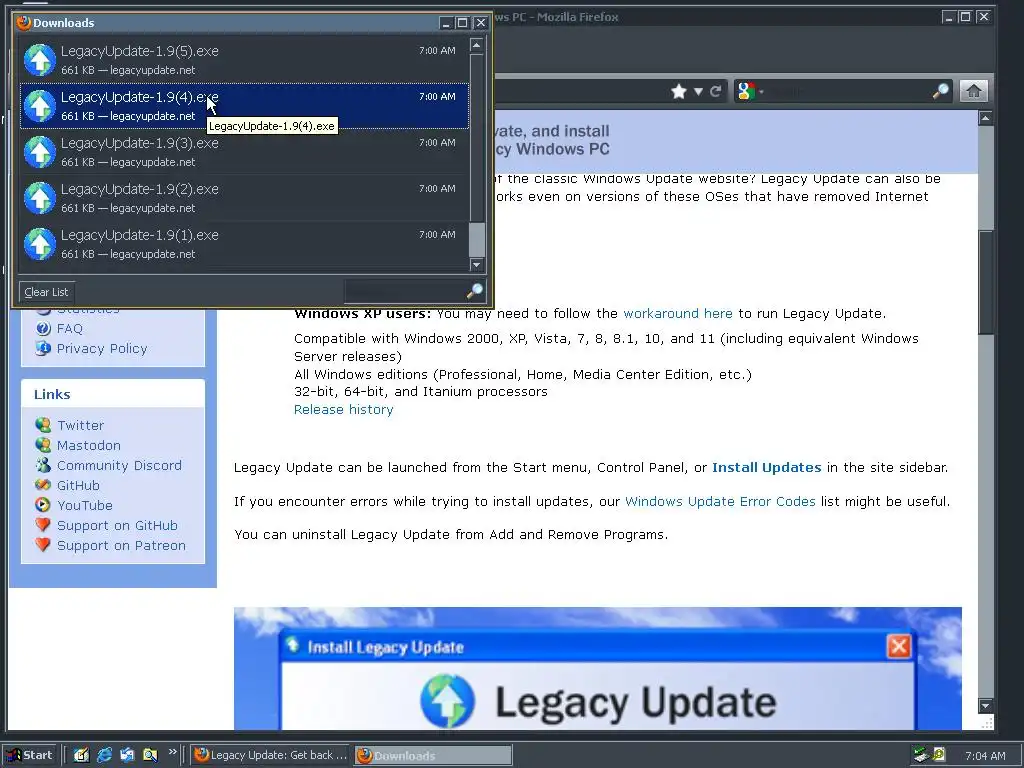Image resolution: width=1024 pixels, height=768 pixels.
Task: Click the LegacyUpdate-1.9(1).exe download icon
Action: (40, 244)
